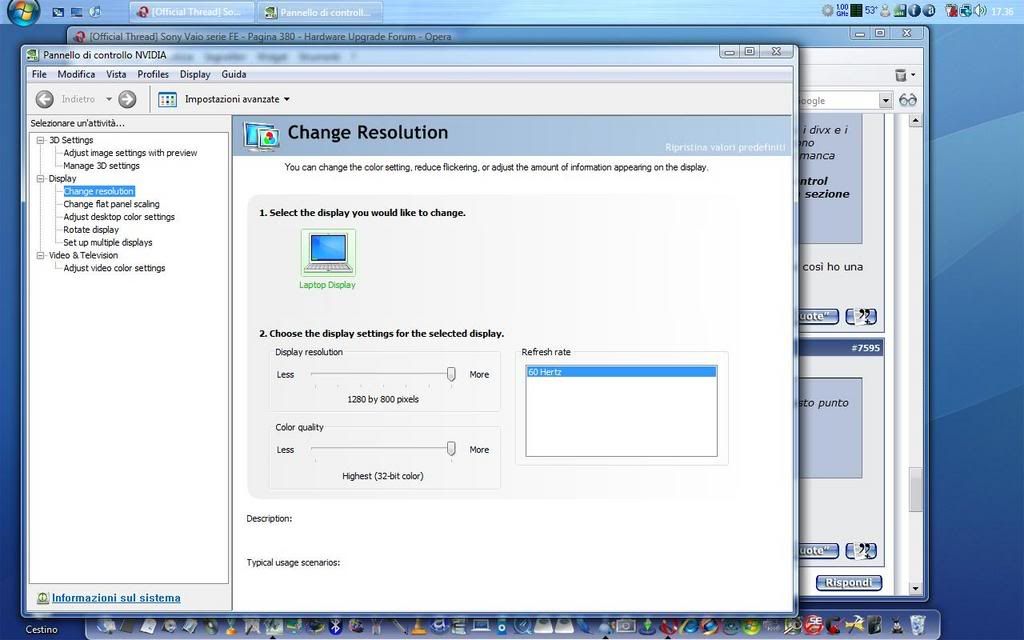The height and width of the screenshot is (640, 1024).
Task: Click the Impostazioni avanzate view icon
Action: pyautogui.click(x=167, y=99)
